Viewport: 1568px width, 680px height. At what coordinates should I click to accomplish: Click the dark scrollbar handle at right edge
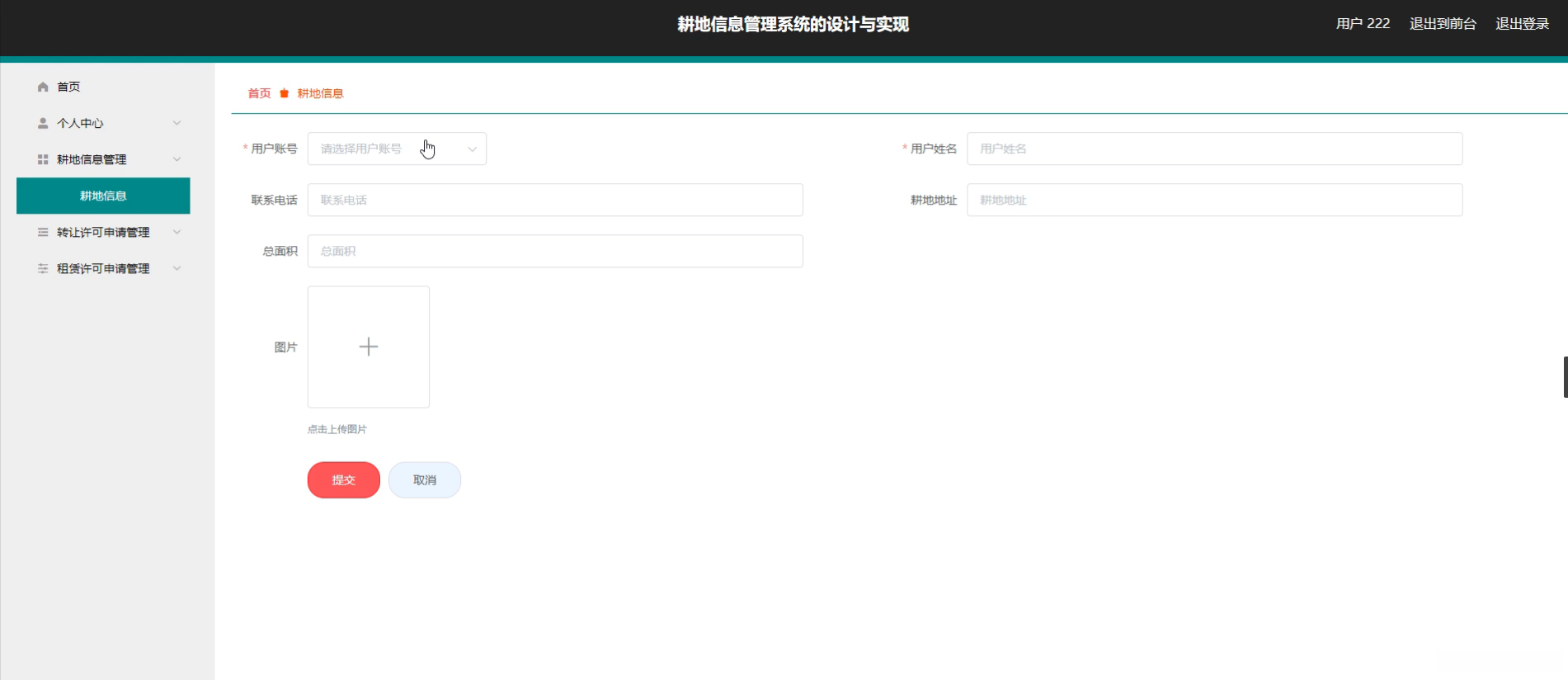pyautogui.click(x=1566, y=377)
